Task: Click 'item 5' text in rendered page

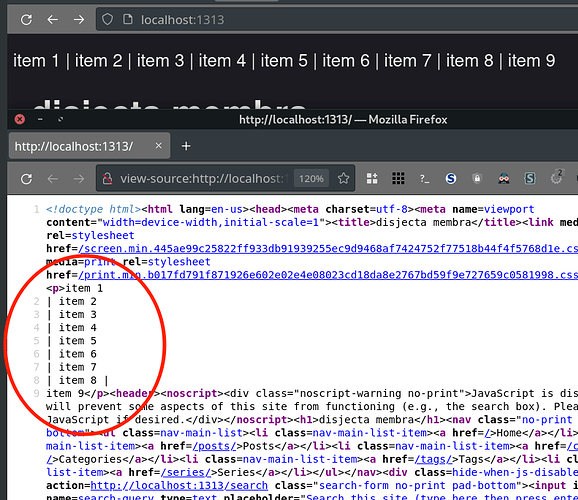Action: [x=284, y=60]
